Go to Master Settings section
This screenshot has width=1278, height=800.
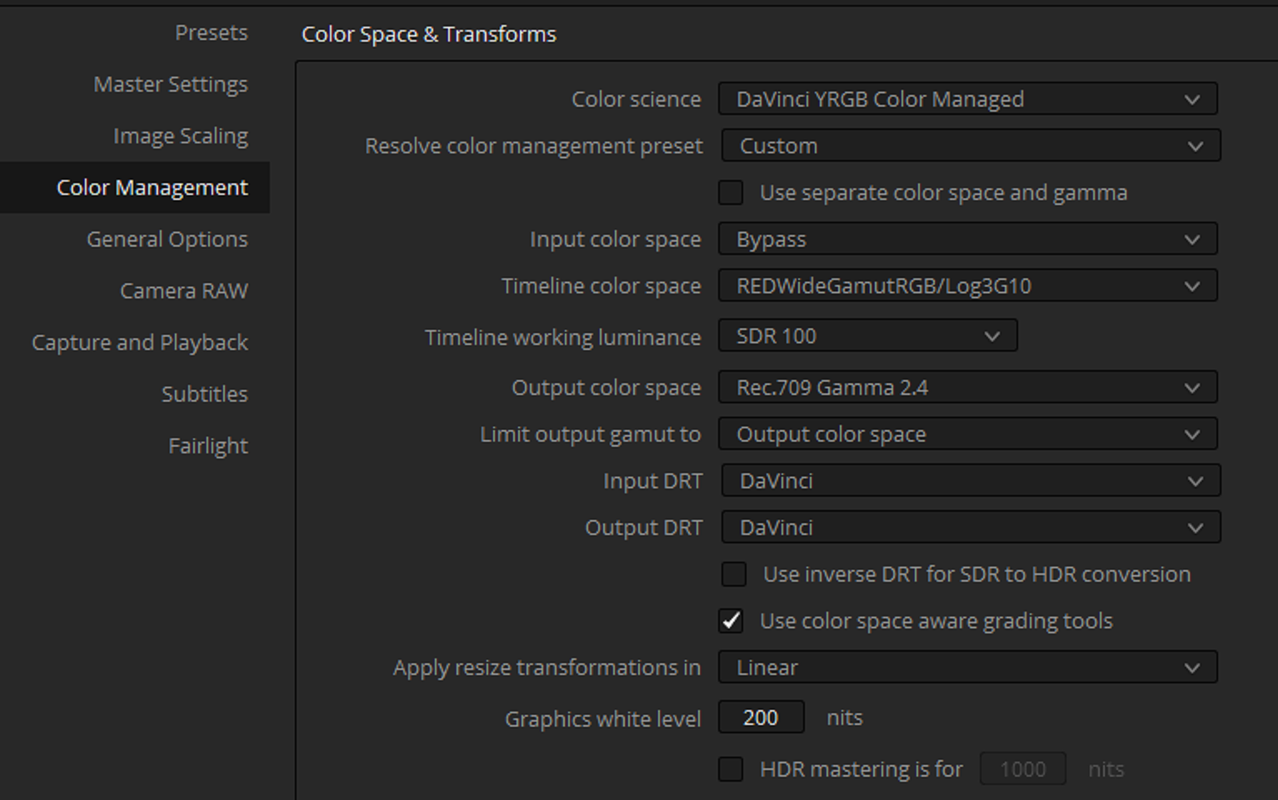tap(170, 84)
